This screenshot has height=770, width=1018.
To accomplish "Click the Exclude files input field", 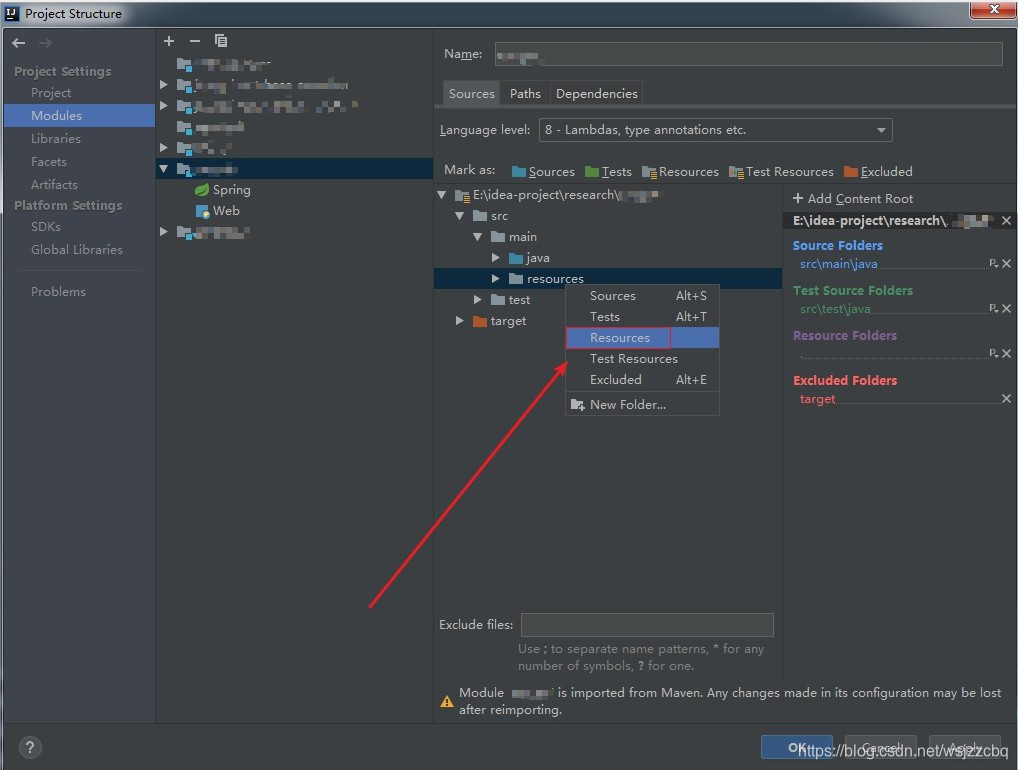I will (647, 625).
